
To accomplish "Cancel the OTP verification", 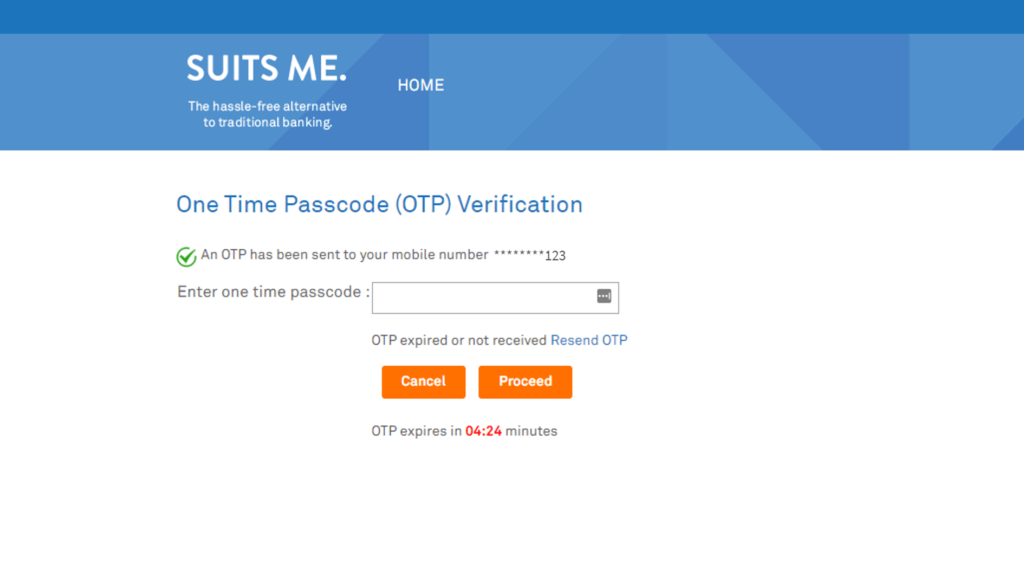I will coord(423,382).
